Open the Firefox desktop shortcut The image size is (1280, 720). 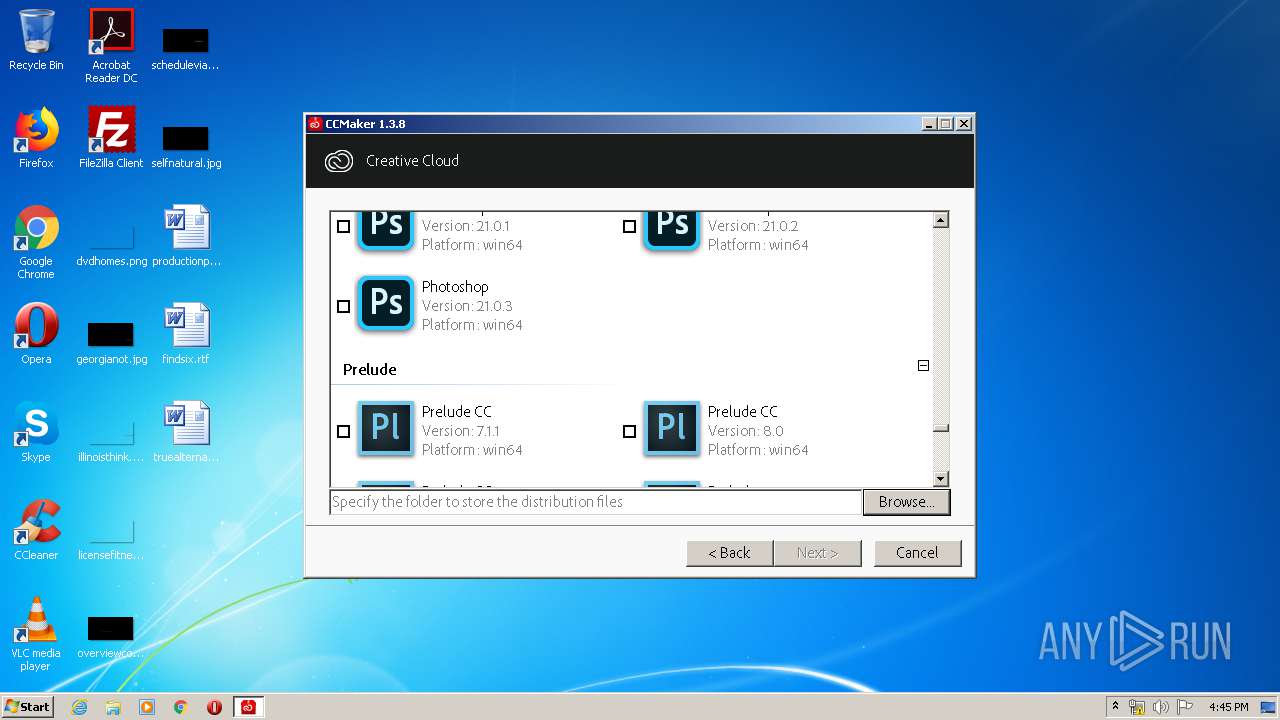pyautogui.click(x=36, y=138)
